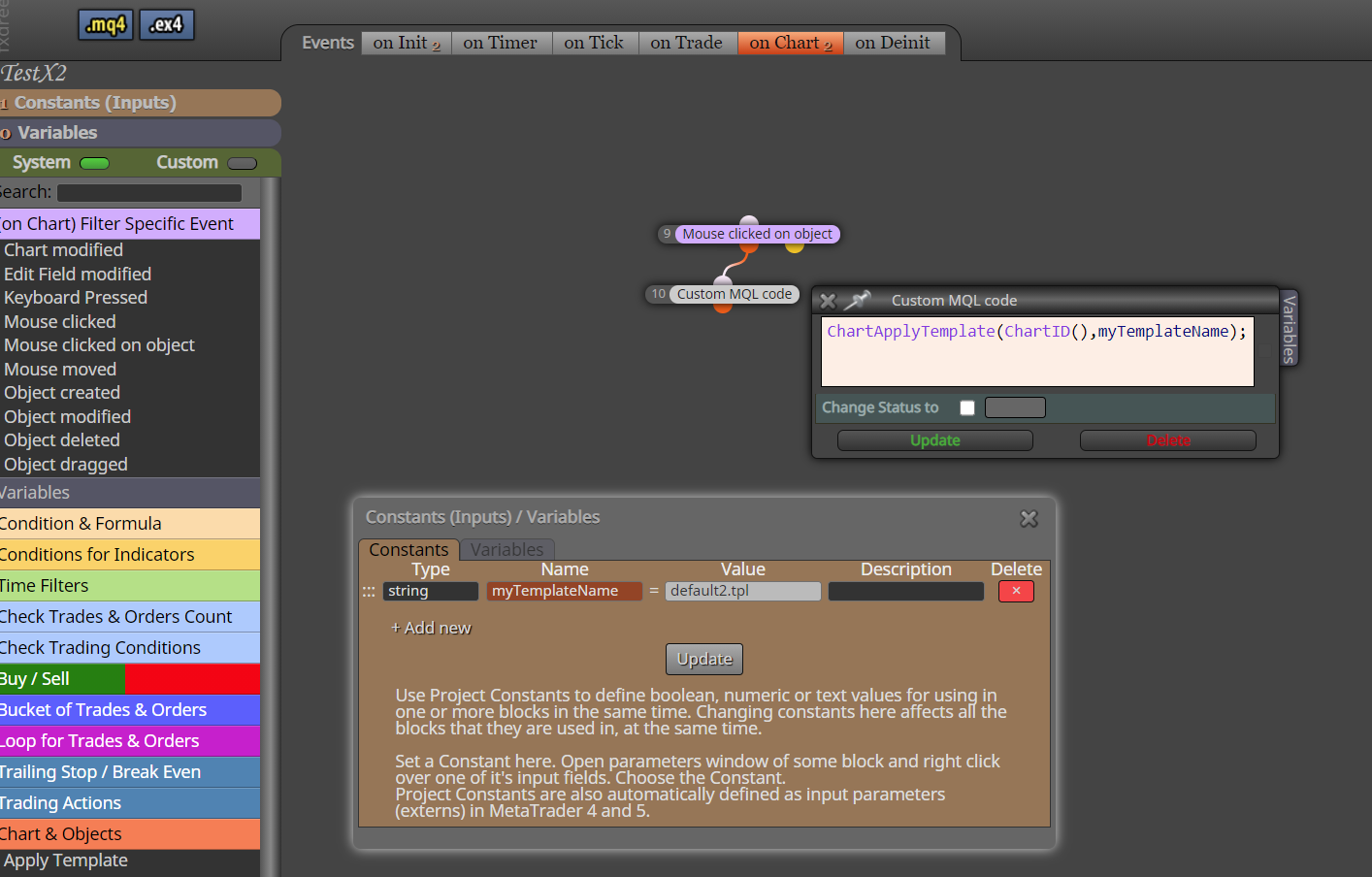Export project as .ex4 file

(x=167, y=25)
